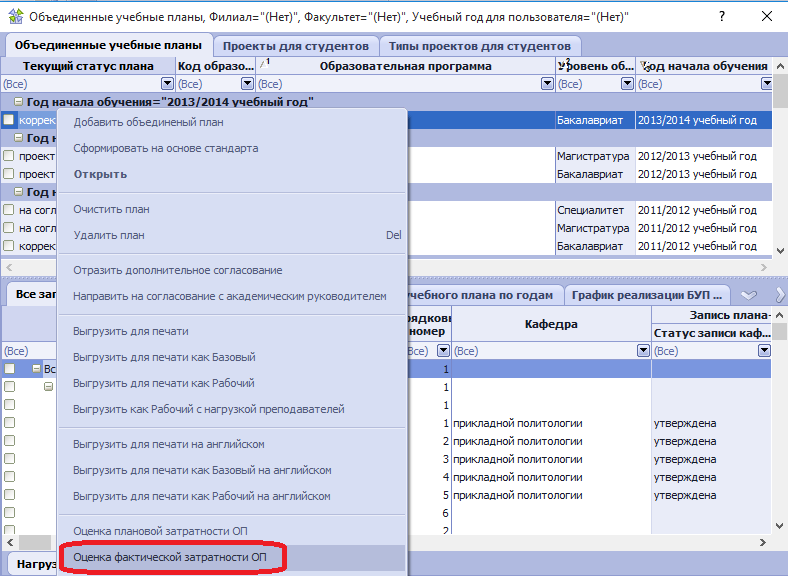
Task: Switch to Проекты для студентов tab
Action: click(x=295, y=46)
